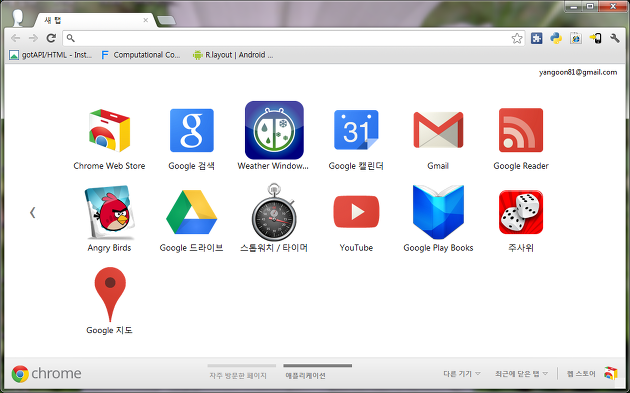Bookmark the page with the star icon
The width and height of the screenshot is (630, 393).
point(517,38)
